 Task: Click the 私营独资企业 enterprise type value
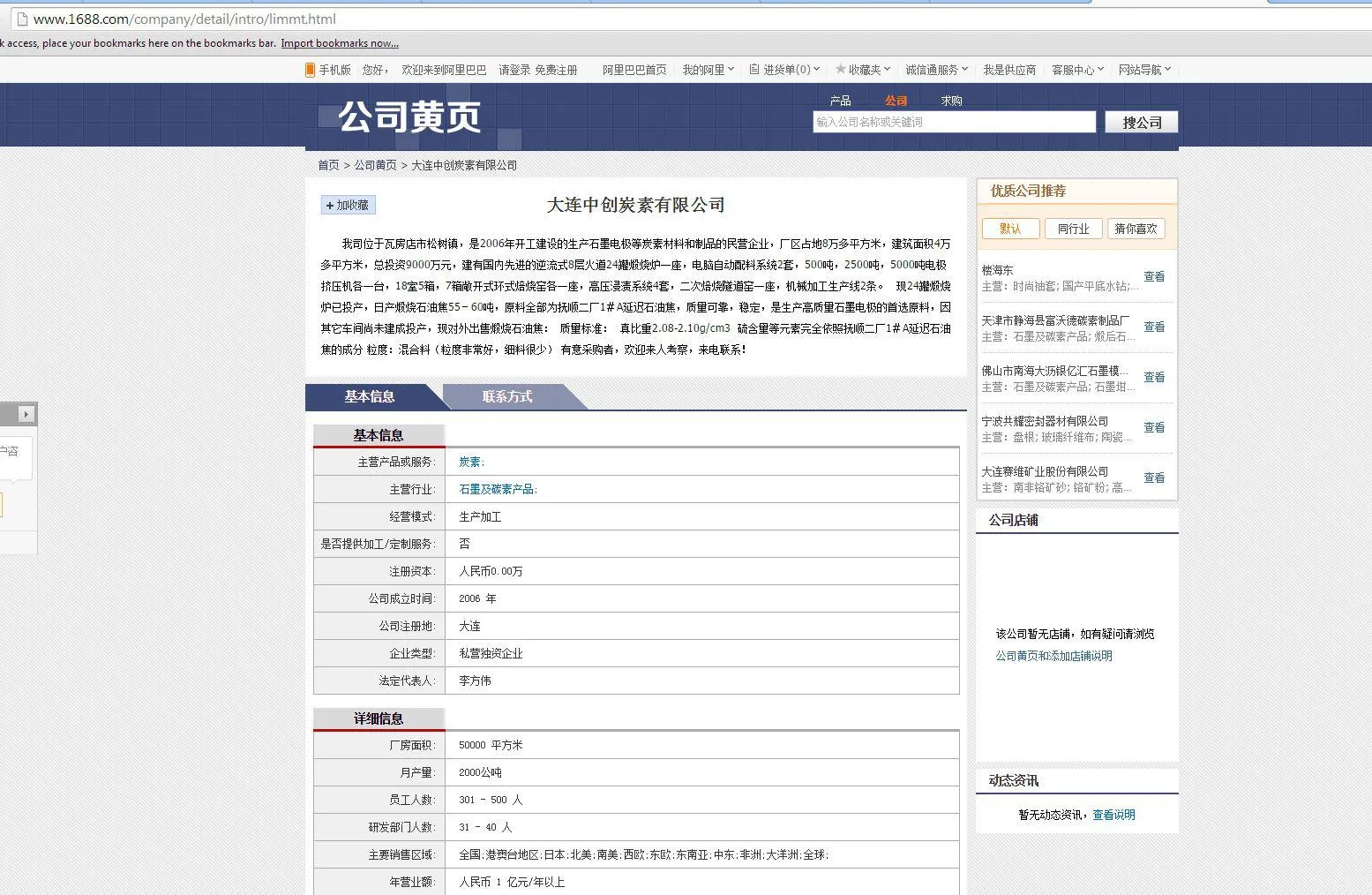[491, 653]
